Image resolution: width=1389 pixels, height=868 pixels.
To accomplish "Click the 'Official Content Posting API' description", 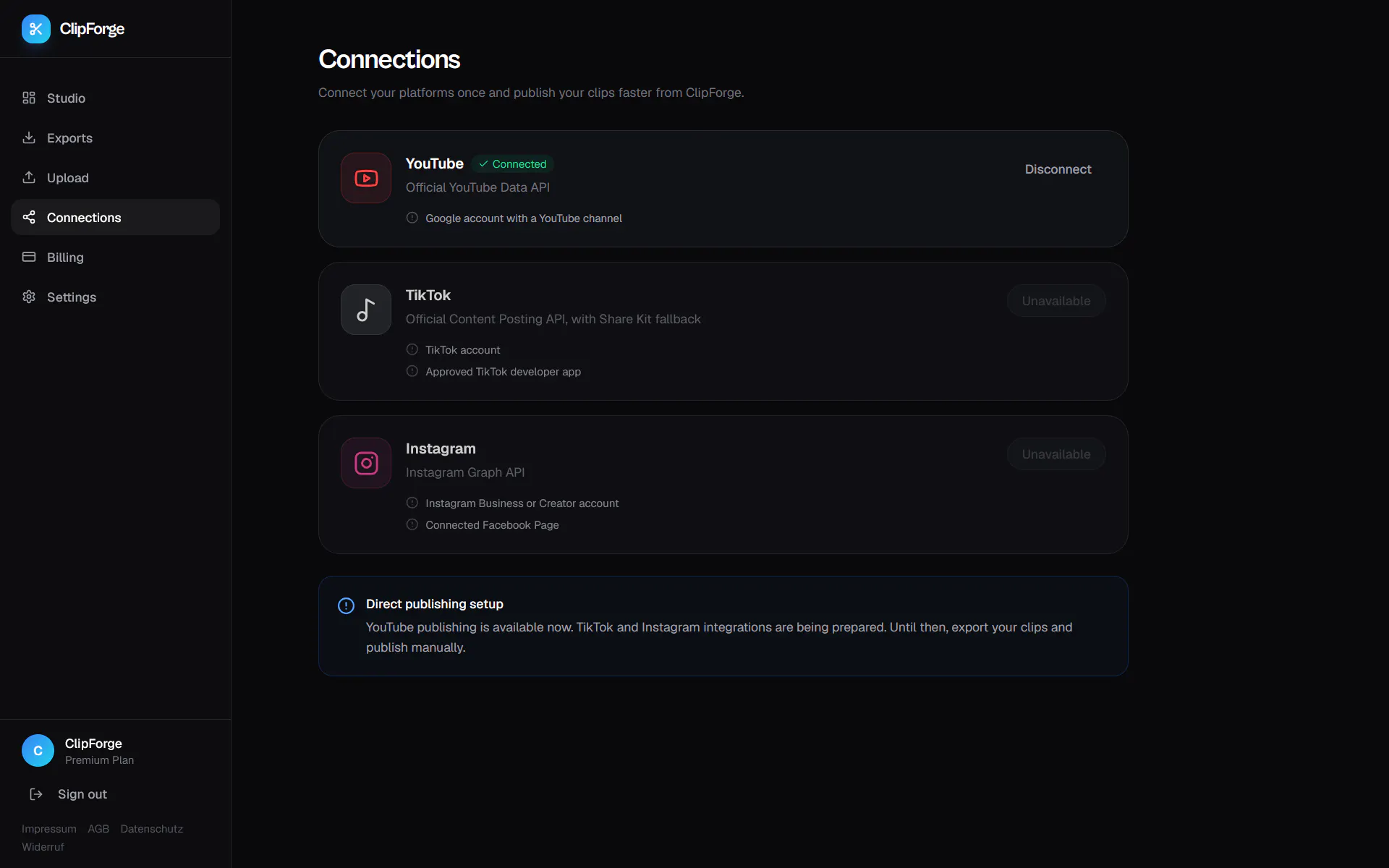I will (553, 319).
